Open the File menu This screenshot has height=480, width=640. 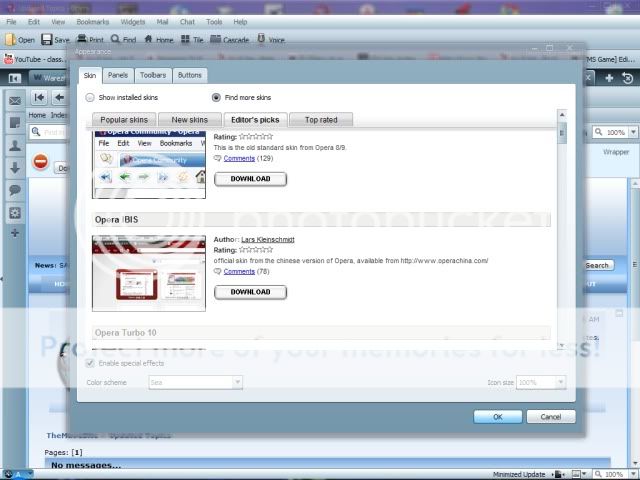tap(11, 22)
